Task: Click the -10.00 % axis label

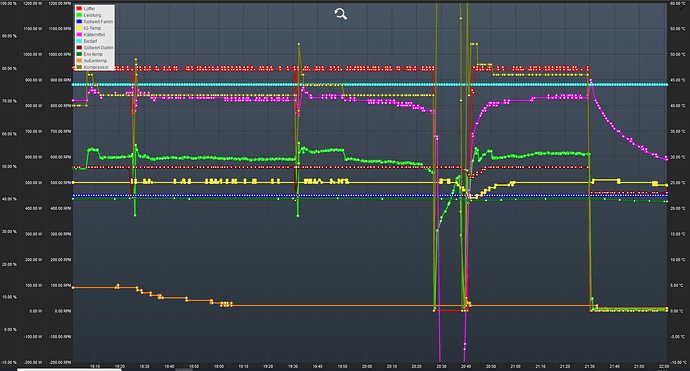Action: [x=9, y=362]
